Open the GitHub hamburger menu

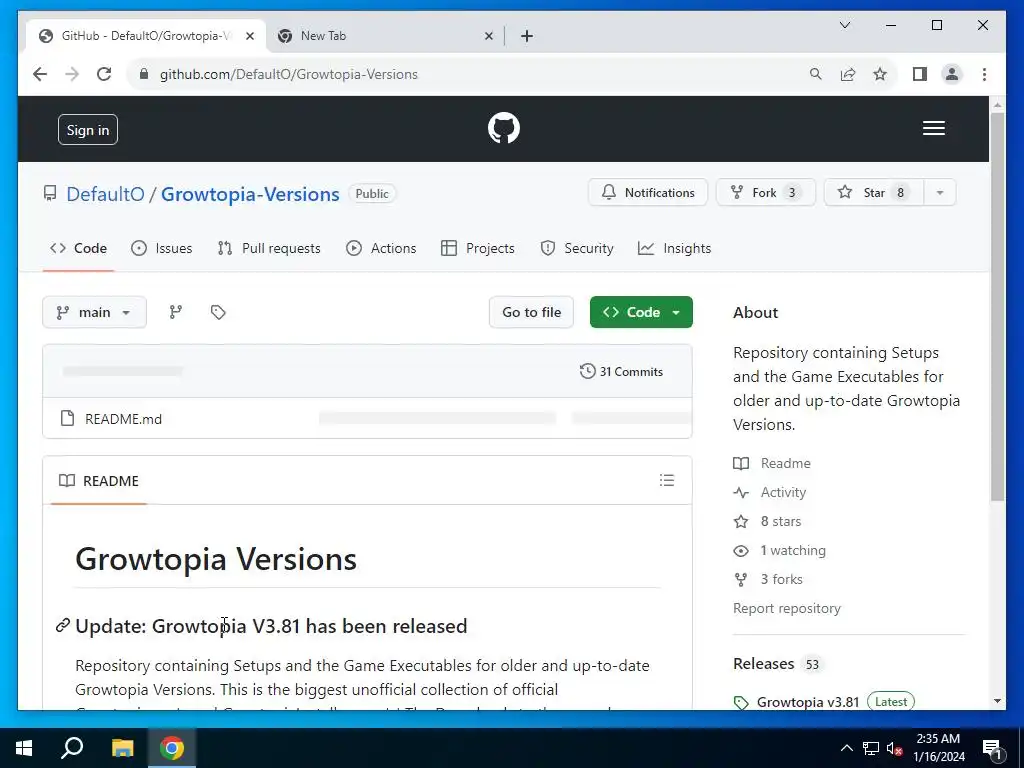[x=933, y=128]
